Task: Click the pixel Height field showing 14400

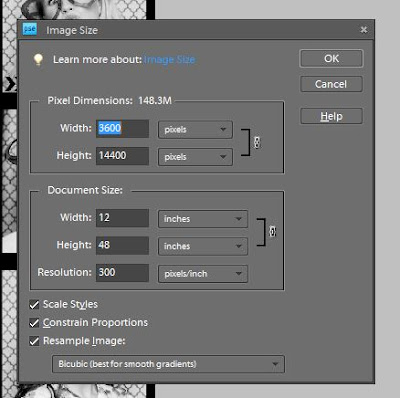Action: [122, 156]
